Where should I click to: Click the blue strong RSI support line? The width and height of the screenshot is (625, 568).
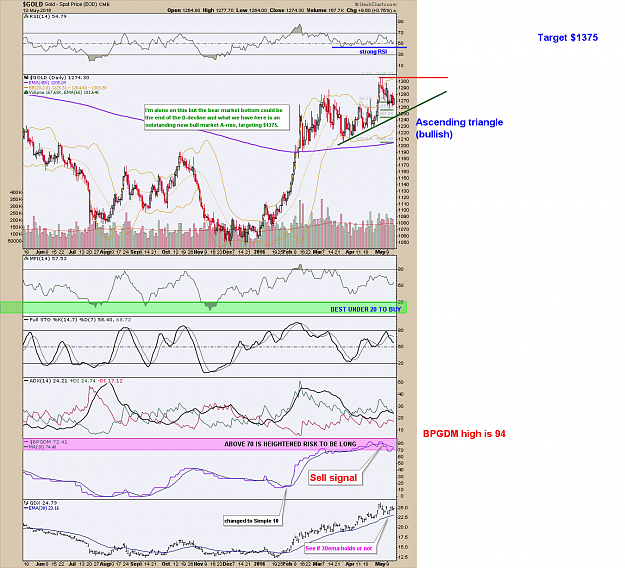369,47
